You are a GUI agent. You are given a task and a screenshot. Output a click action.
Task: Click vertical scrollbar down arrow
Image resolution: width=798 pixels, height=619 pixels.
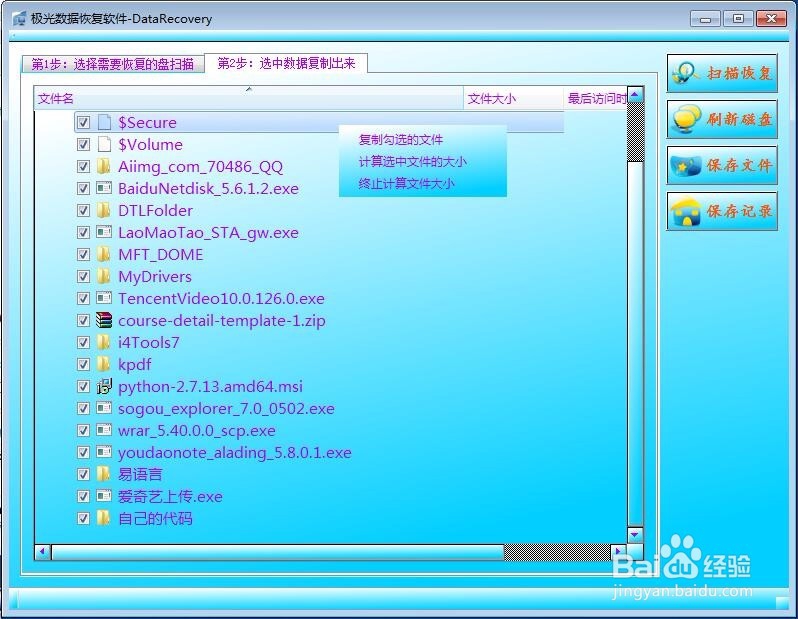coord(635,534)
